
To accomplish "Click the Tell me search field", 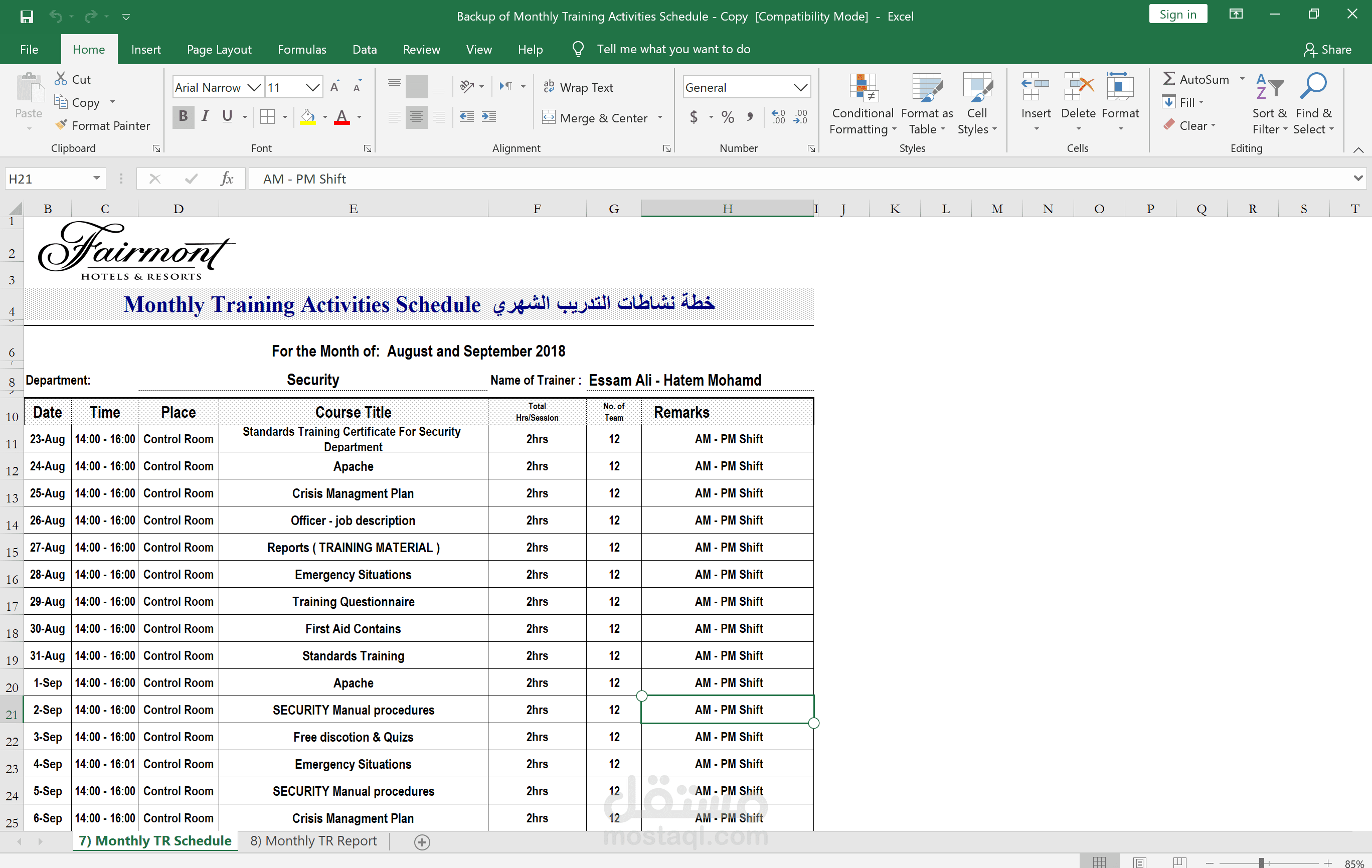I will tap(673, 50).
